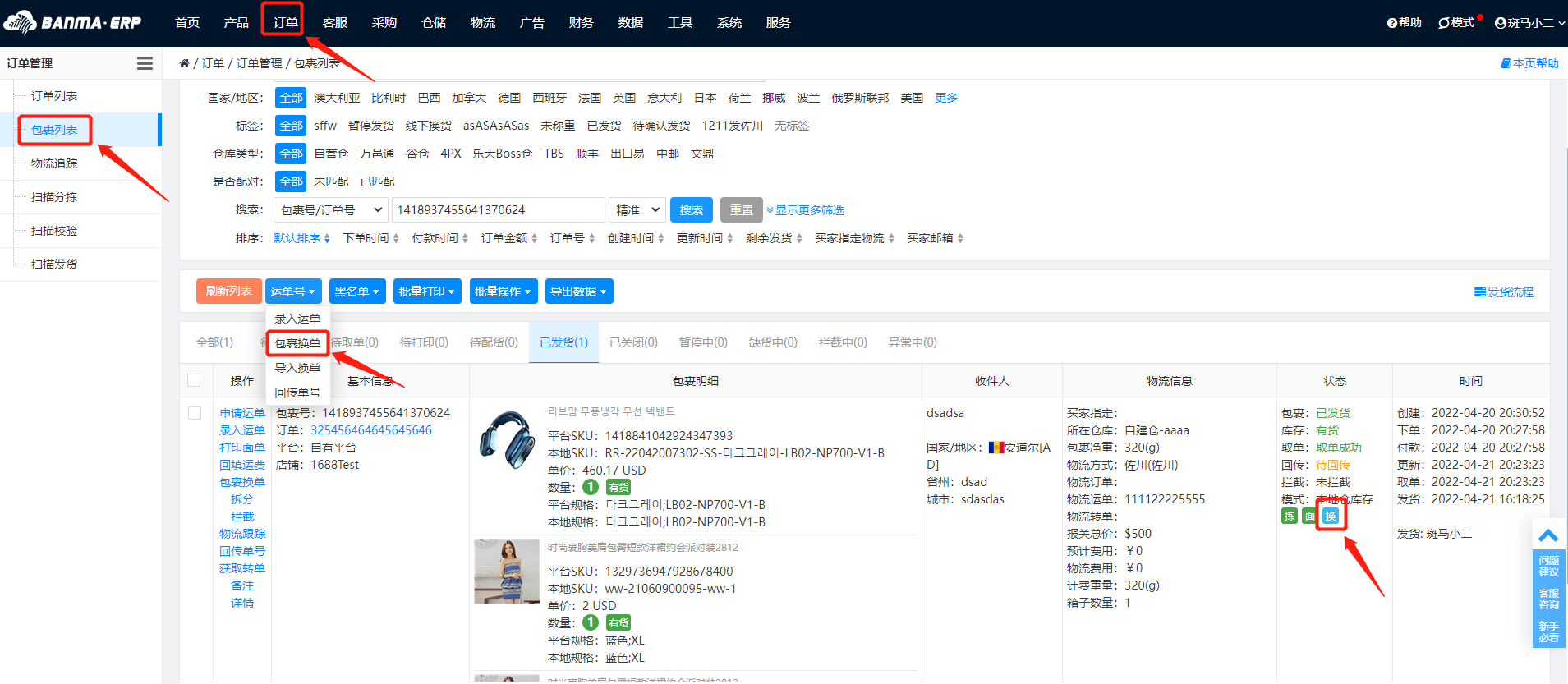Image resolution: width=1568 pixels, height=684 pixels.
Task: Open the 斑马小二 user menu
Action: click(x=1529, y=23)
